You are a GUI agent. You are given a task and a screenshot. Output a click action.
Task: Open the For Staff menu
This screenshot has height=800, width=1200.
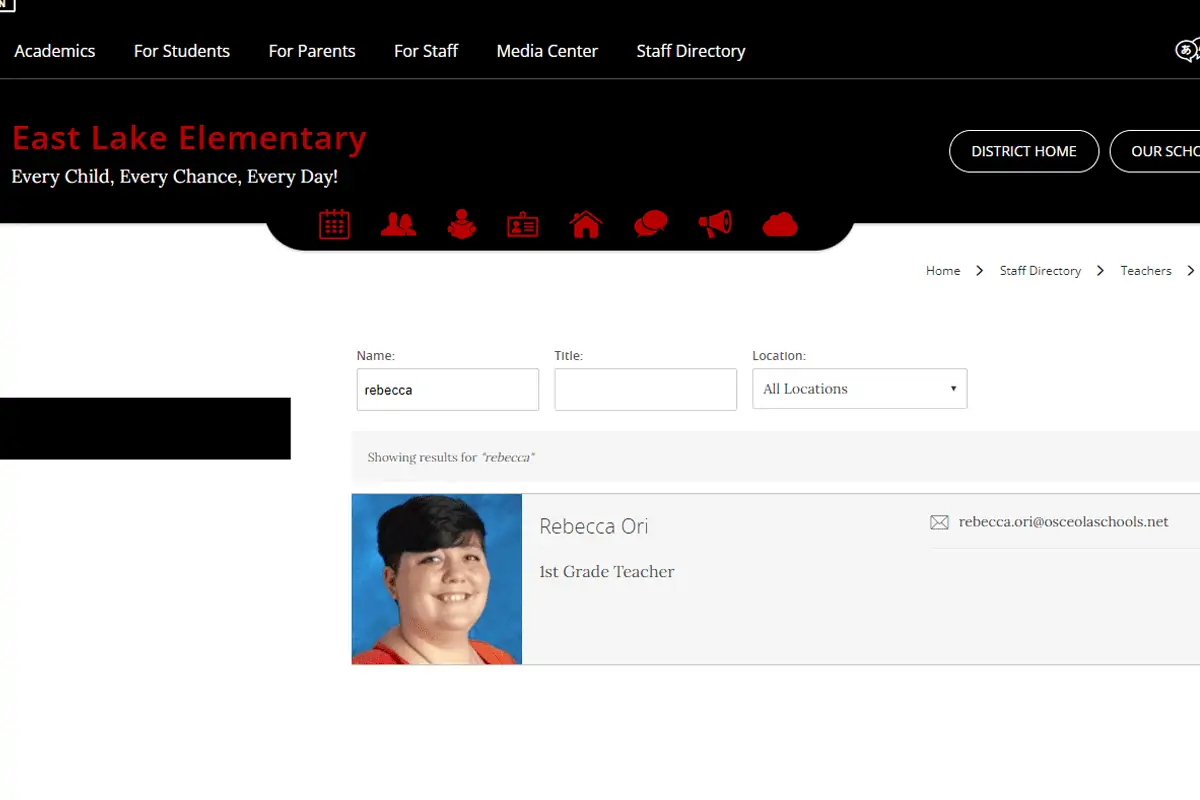click(x=426, y=51)
